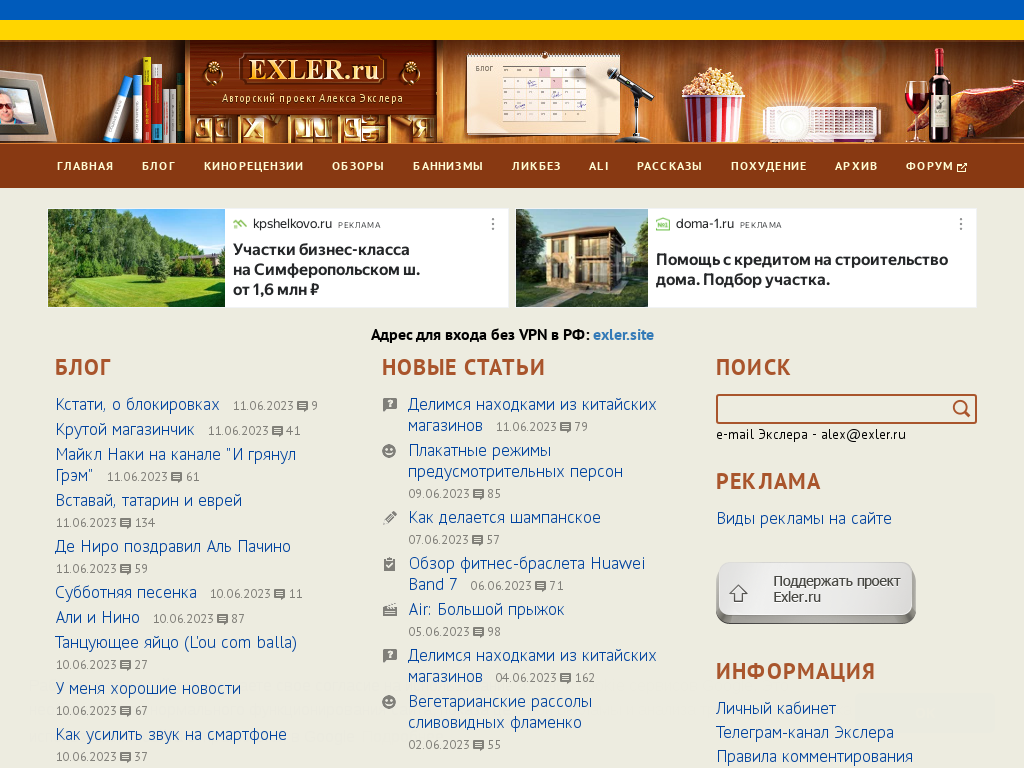Image resolution: width=1024 pixels, height=768 pixels.
Task: Click comment icon beside Субботняя песенка
Action: click(x=280, y=594)
